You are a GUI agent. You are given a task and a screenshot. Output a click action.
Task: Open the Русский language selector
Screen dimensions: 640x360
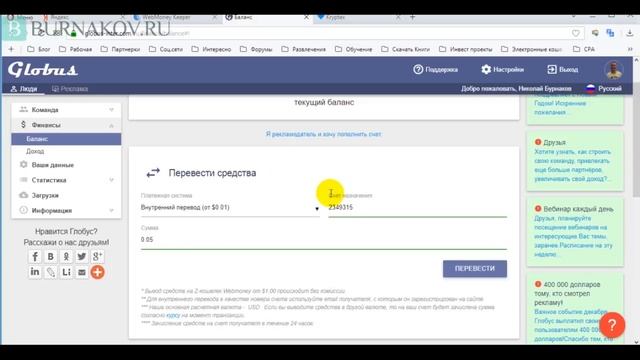(x=604, y=89)
